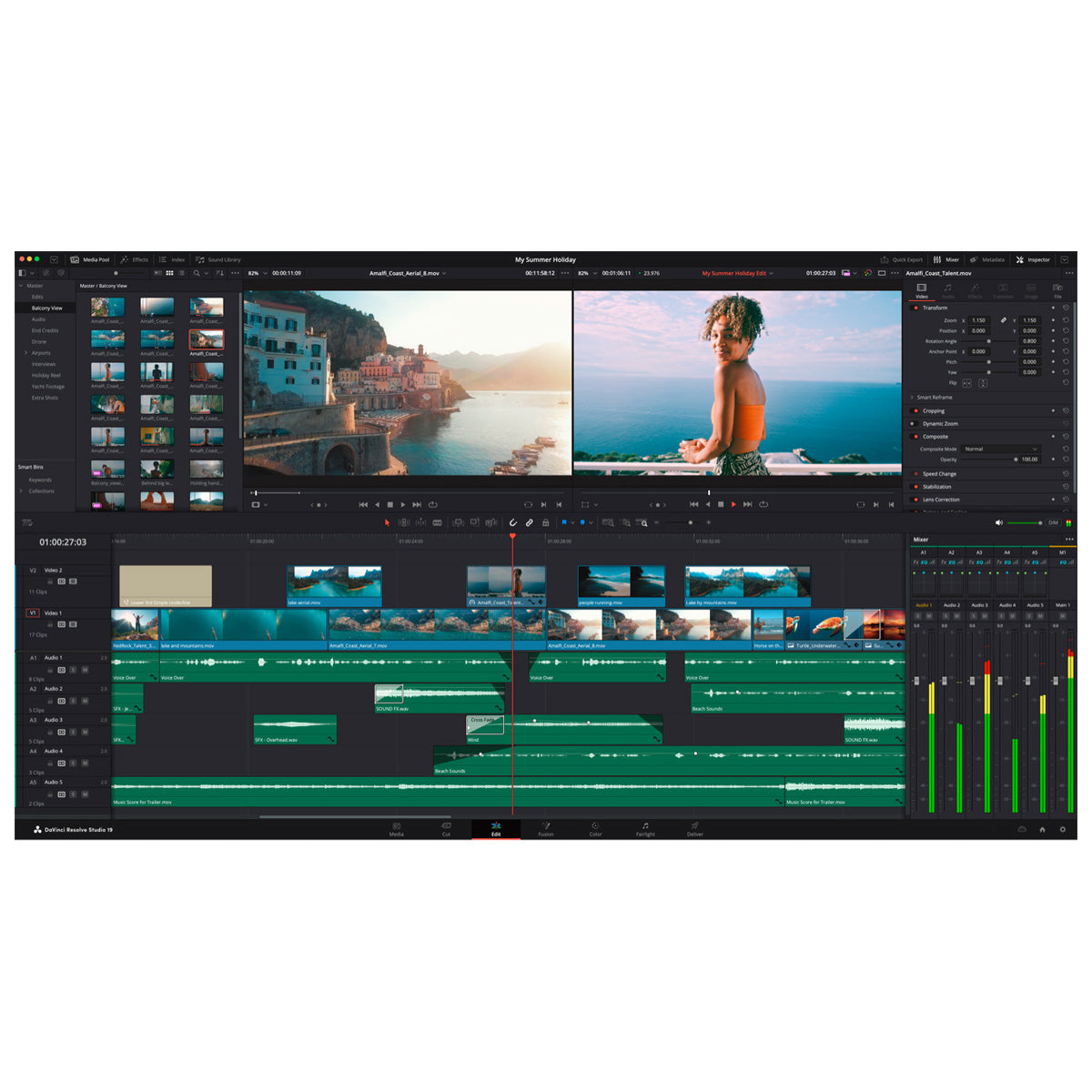The height and width of the screenshot is (1092, 1092).
Task: Mute the Audio 1 track
Action: pos(85,670)
